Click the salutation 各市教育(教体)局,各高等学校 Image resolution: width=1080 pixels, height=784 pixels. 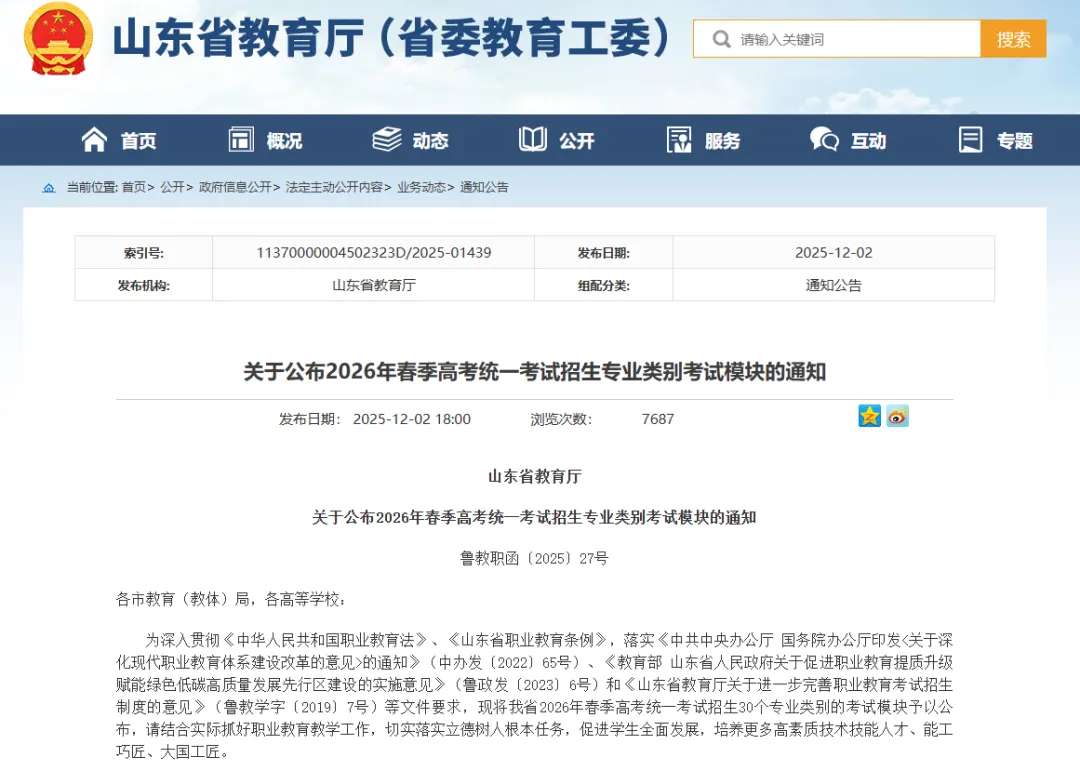coord(230,599)
